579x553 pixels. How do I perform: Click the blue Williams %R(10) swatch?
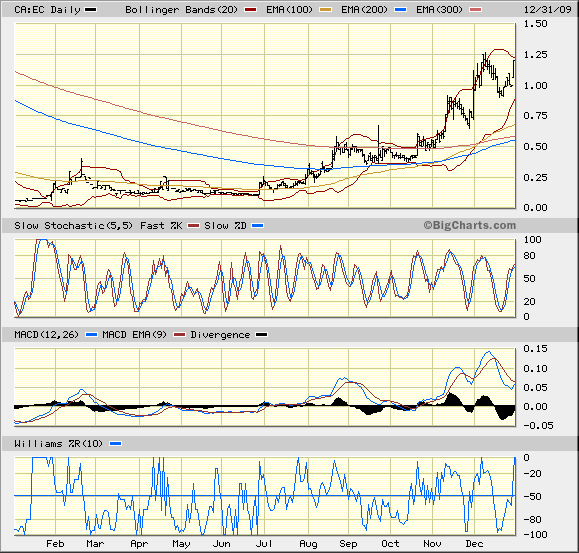pos(116,444)
